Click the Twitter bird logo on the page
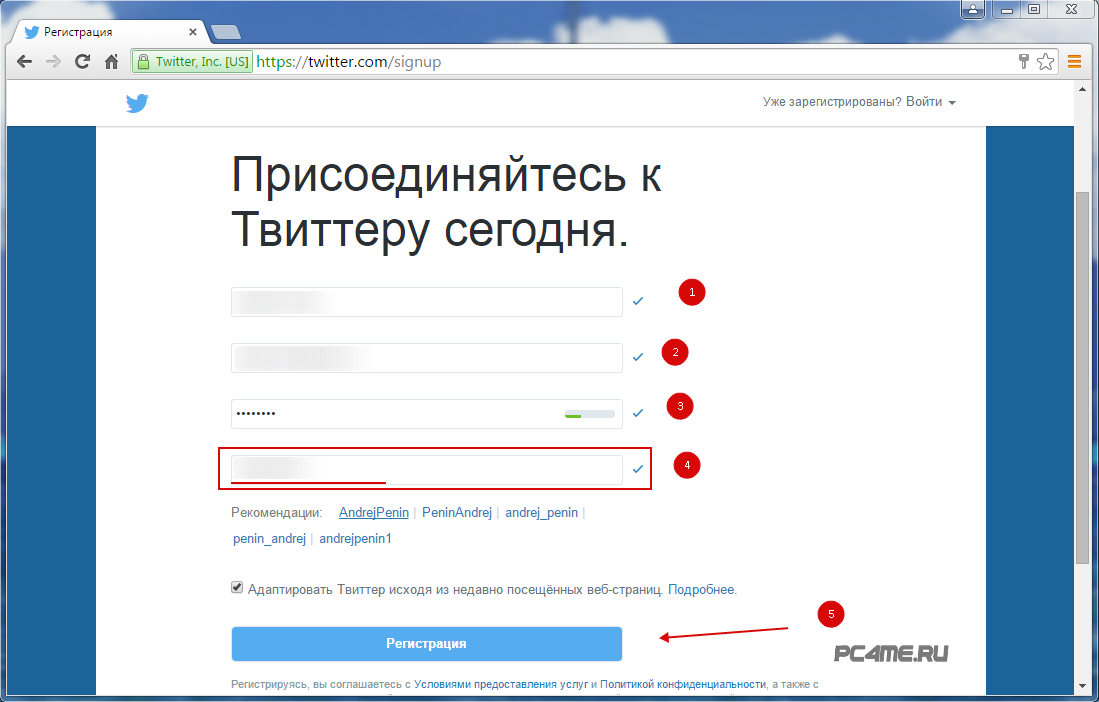 [x=137, y=103]
